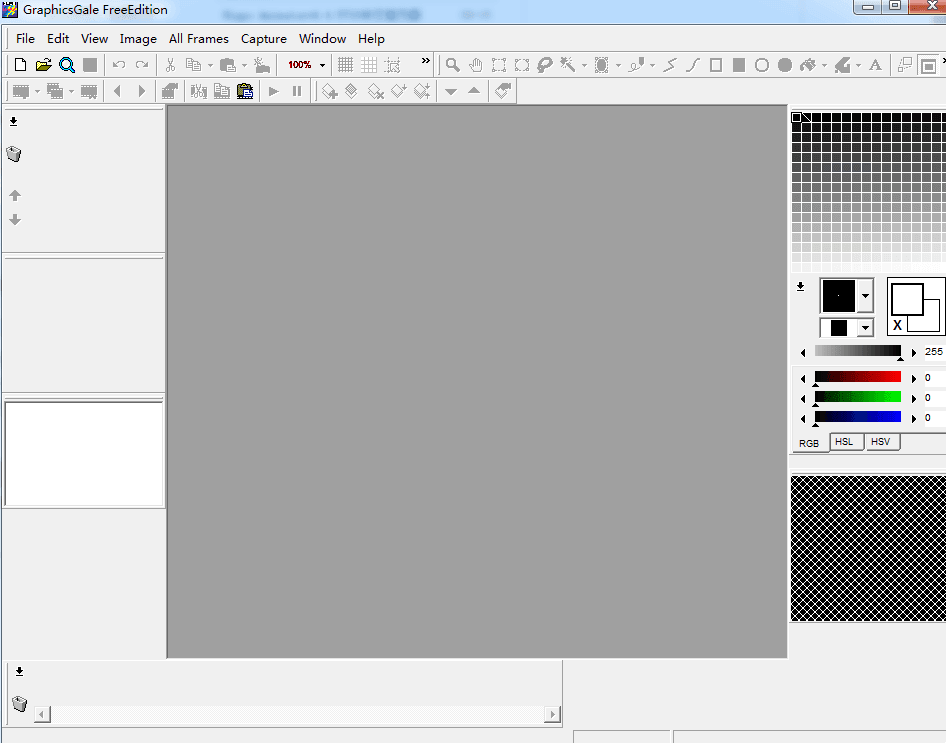Open the Copy options dropdown arrow
Viewport: 946px width, 743px height.
(210, 65)
